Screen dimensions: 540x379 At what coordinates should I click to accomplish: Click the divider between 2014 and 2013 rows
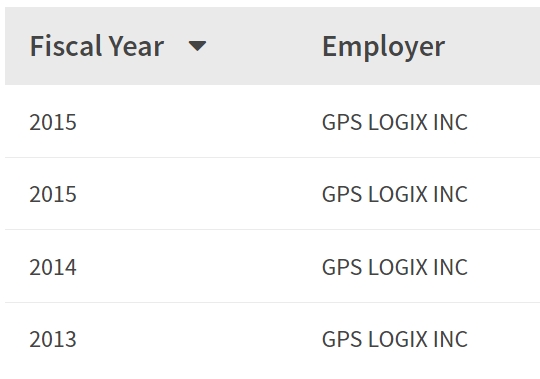(272, 302)
